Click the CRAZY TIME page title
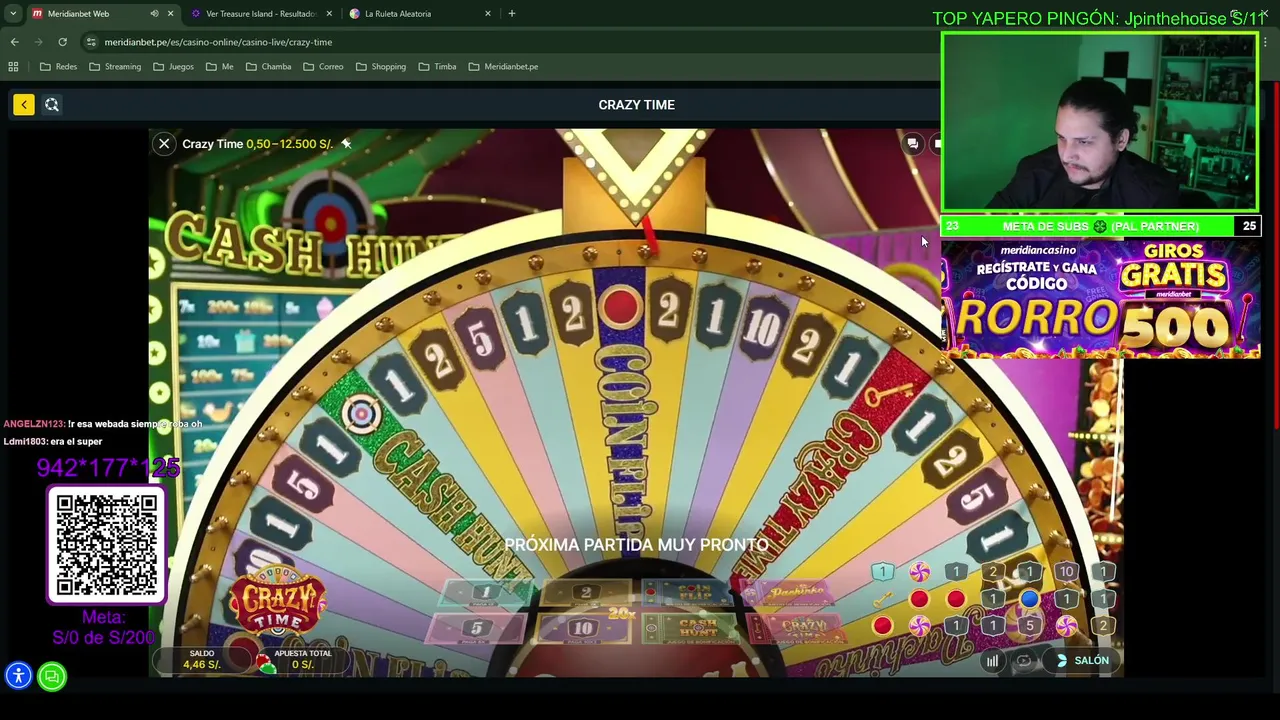 click(636, 104)
